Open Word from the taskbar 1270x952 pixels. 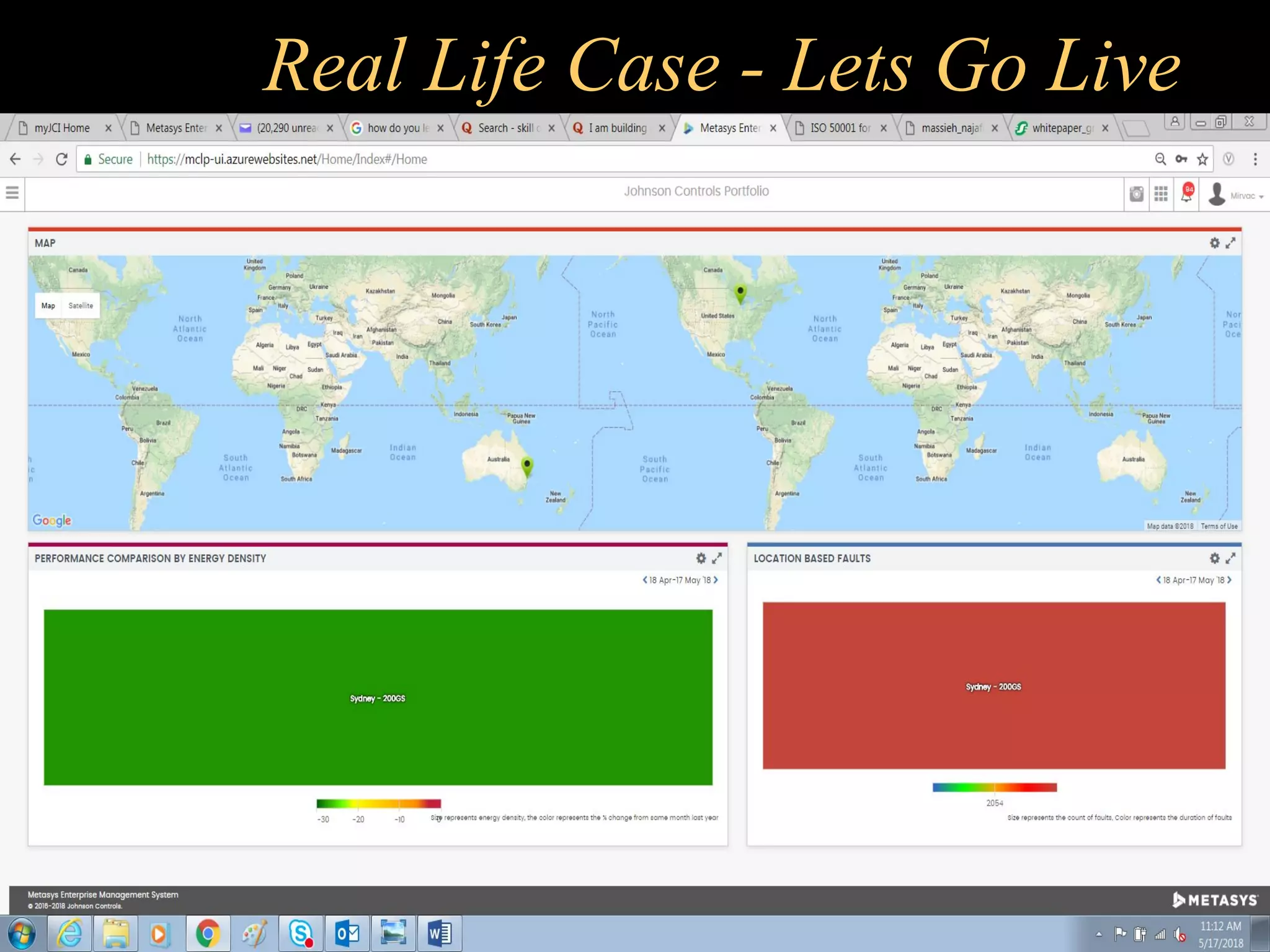coord(440,933)
